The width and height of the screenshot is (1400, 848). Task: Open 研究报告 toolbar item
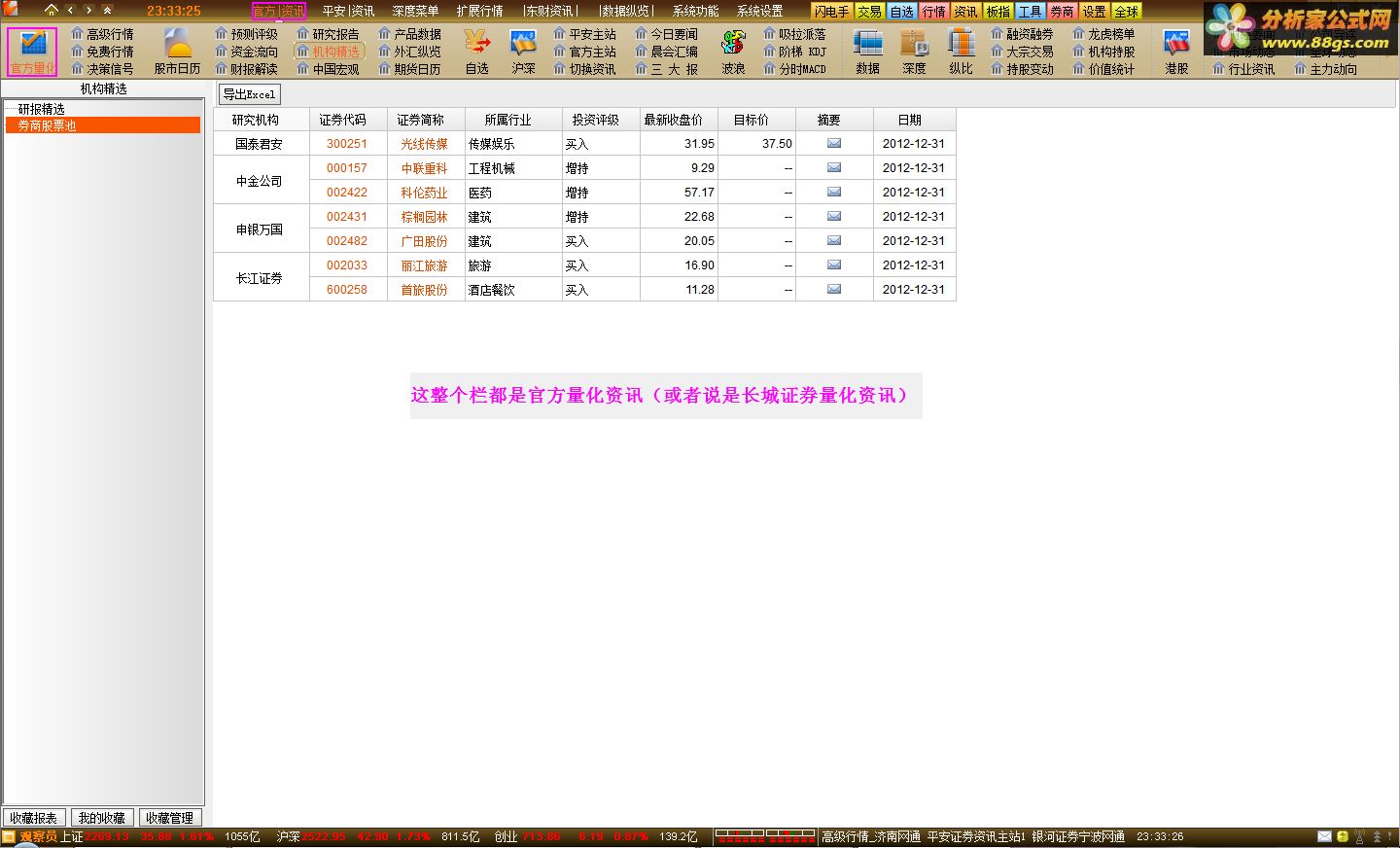click(x=328, y=34)
